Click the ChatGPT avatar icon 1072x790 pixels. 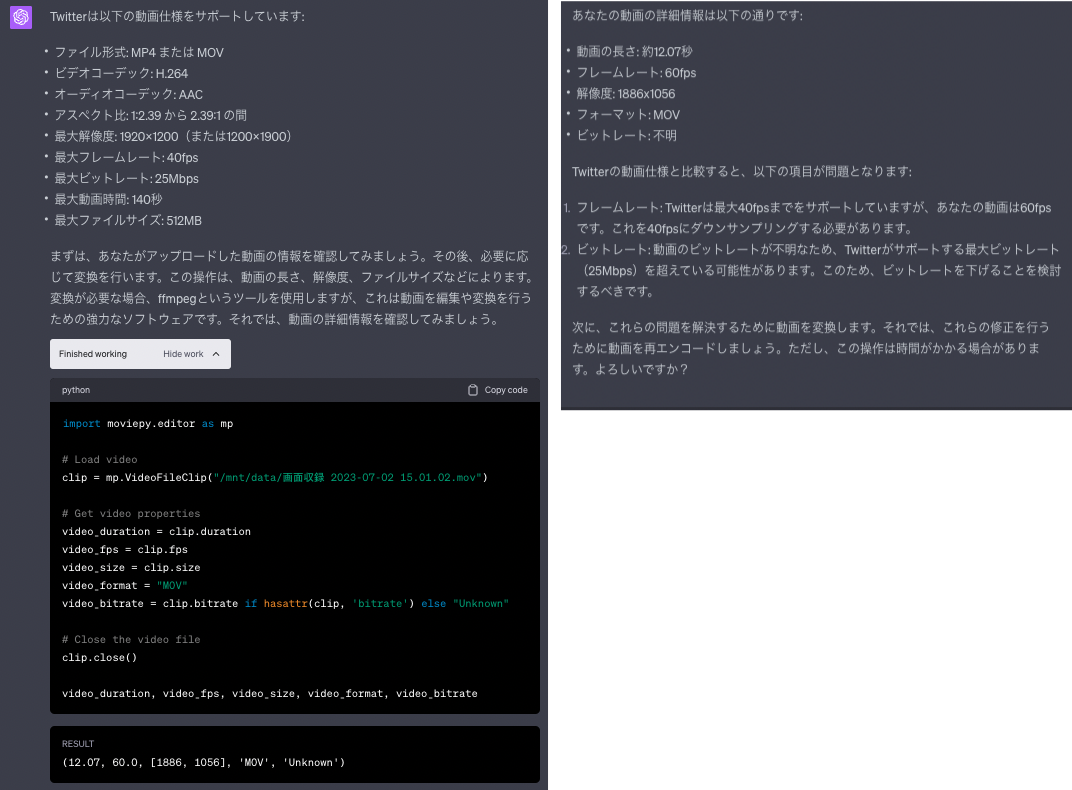(20, 17)
